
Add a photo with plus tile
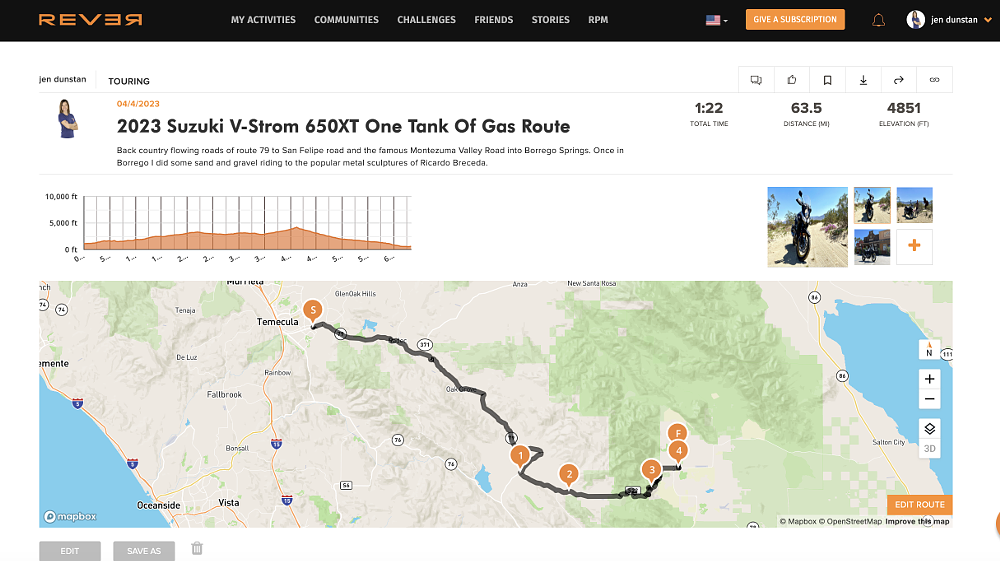[914, 246]
